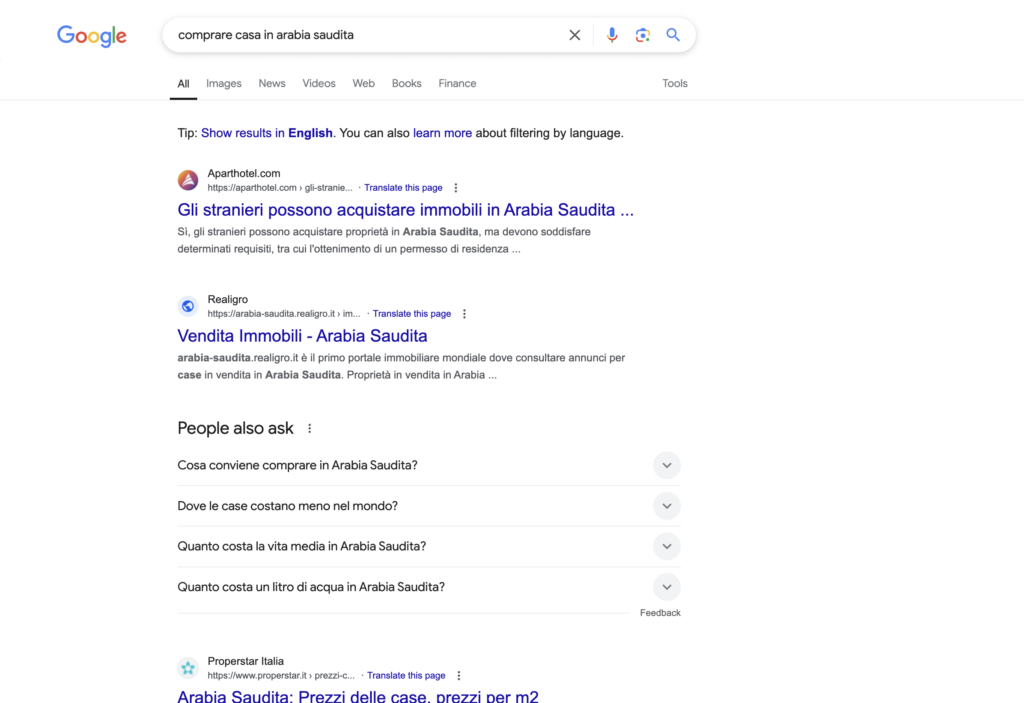1024x703 pixels.
Task: Expand "Quanto costa un litro di acqua" question
Action: pos(428,587)
